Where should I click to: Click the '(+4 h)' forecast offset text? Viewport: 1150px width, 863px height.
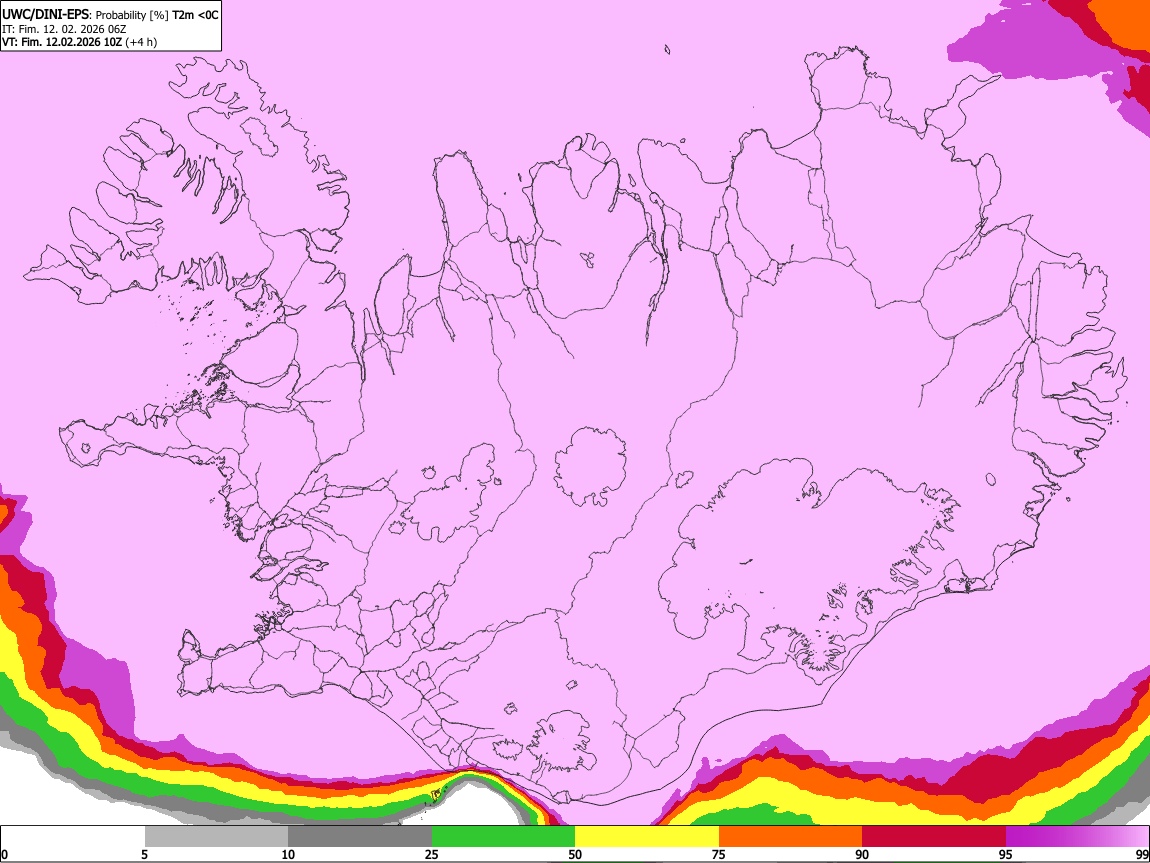pyautogui.click(x=141, y=42)
